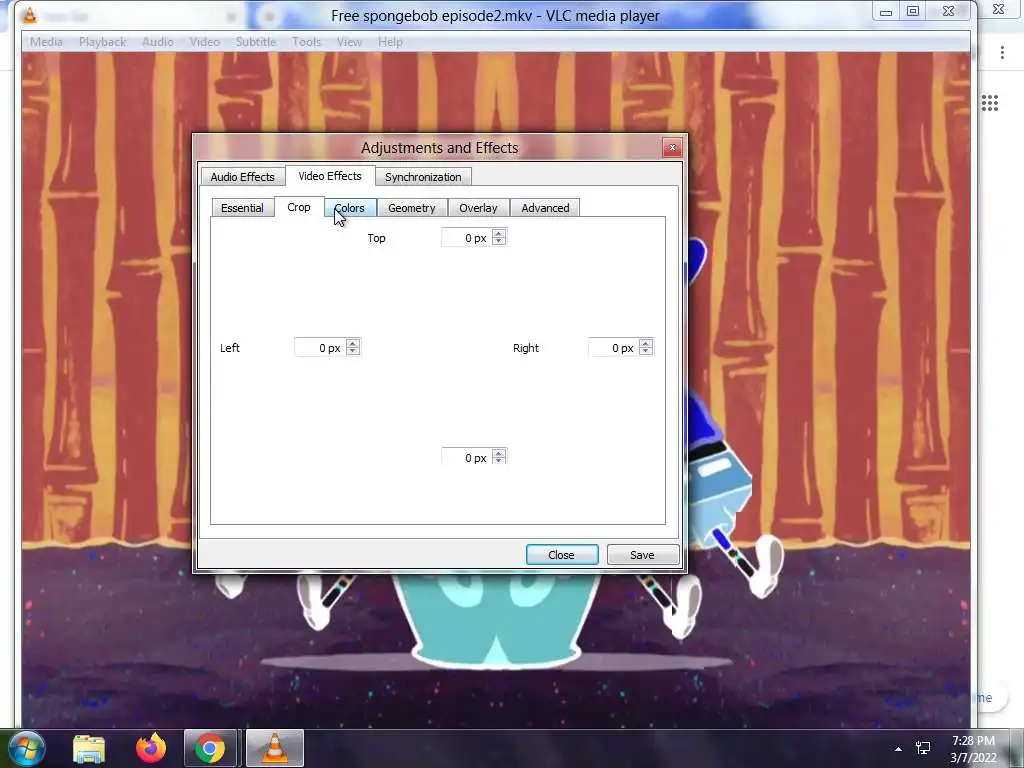Image resolution: width=1024 pixels, height=768 pixels.
Task: Open the Video menu
Action: pos(204,42)
